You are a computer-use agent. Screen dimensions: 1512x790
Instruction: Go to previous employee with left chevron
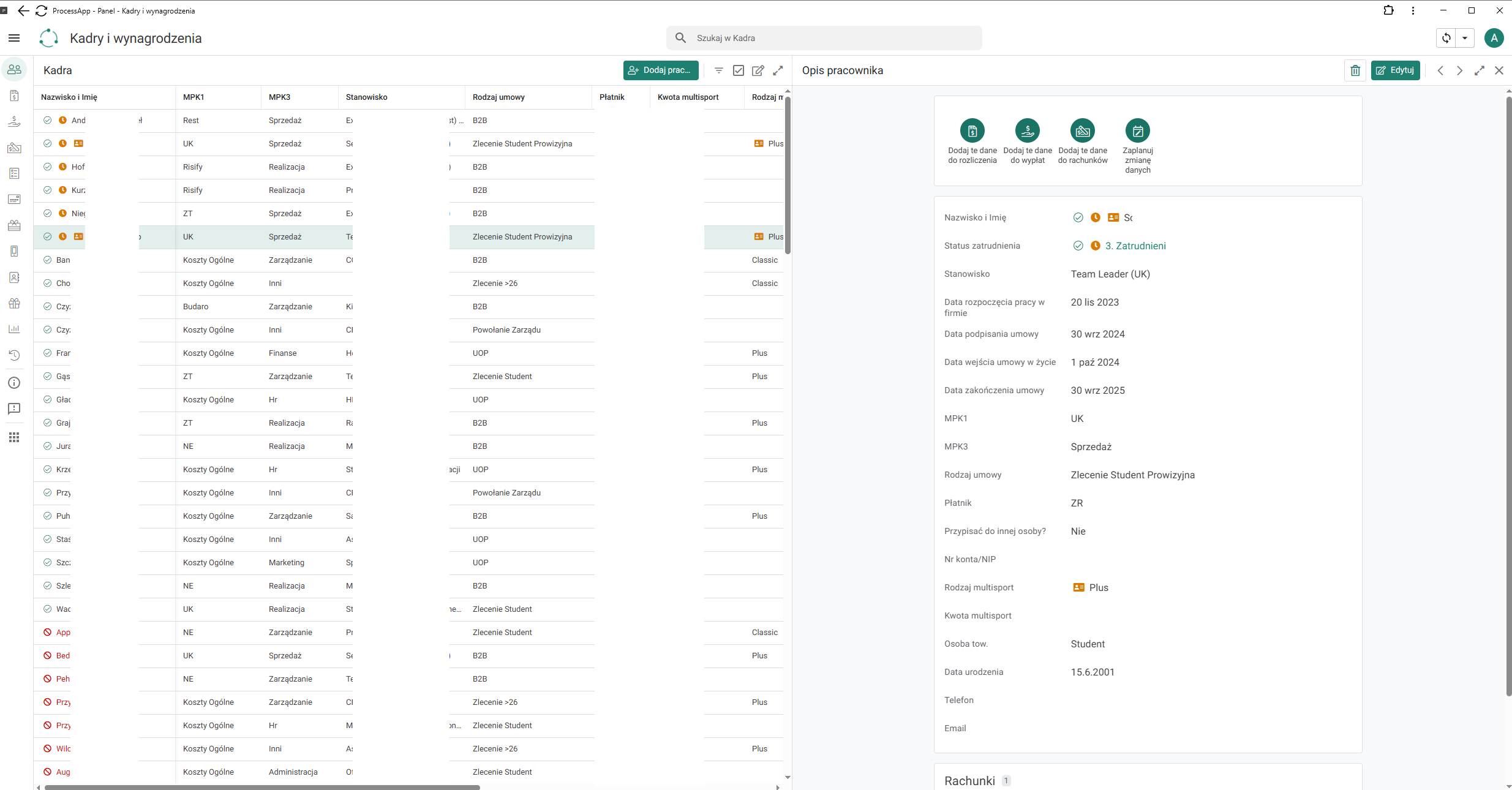click(1440, 70)
